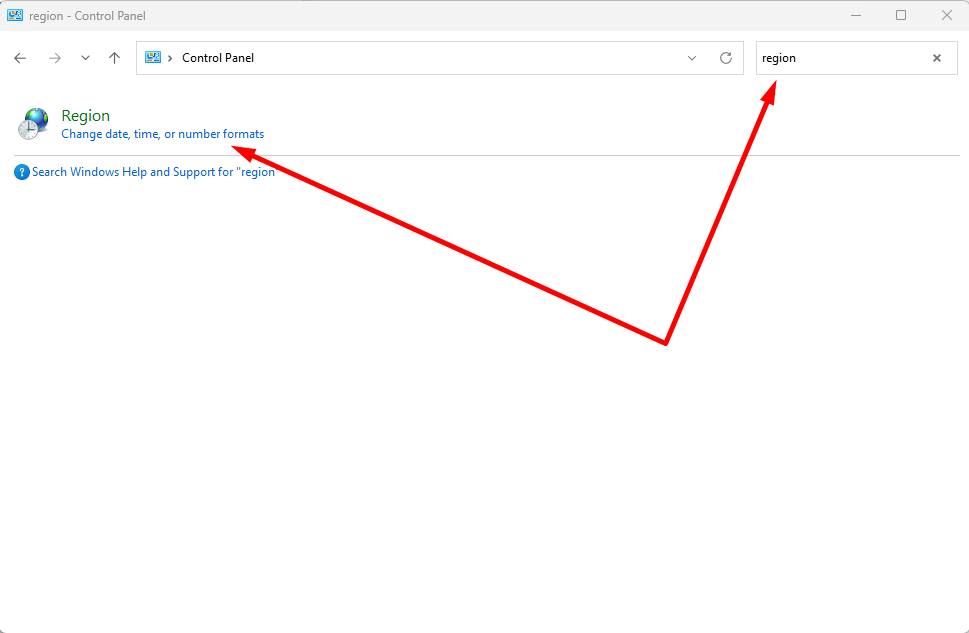Open the Recent locations dropdown chevron
The image size is (969, 633).
coord(85,58)
